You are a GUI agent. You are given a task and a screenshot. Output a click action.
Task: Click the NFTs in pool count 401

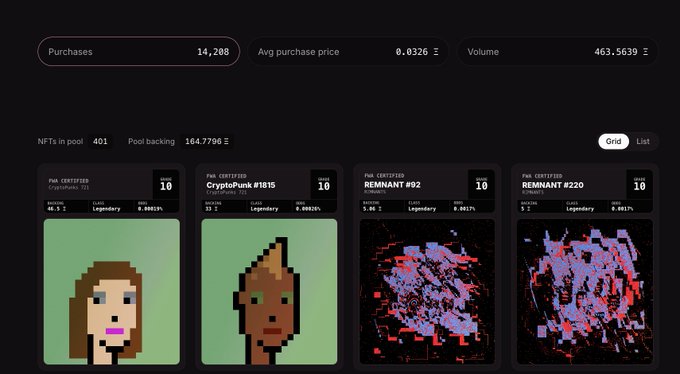(x=100, y=141)
